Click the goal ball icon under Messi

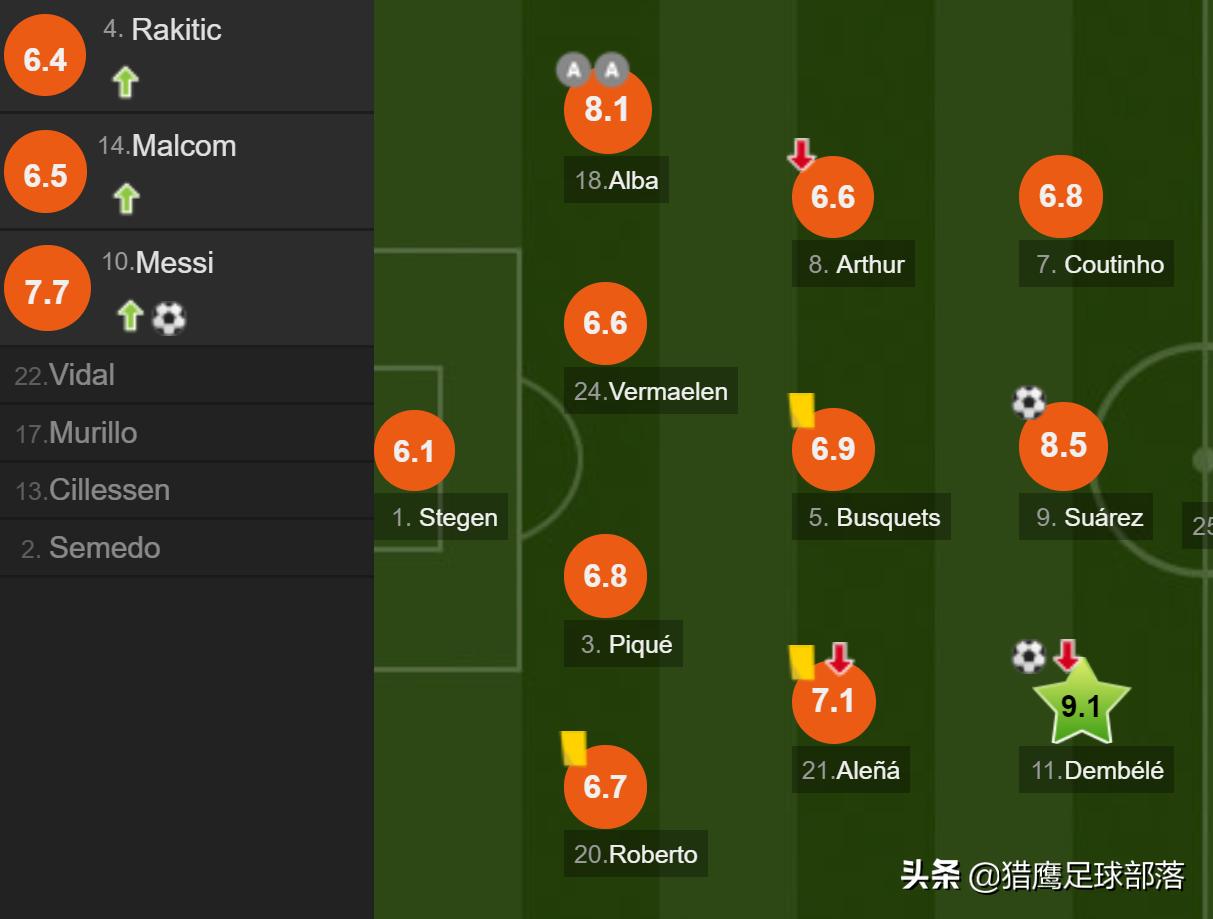click(169, 318)
